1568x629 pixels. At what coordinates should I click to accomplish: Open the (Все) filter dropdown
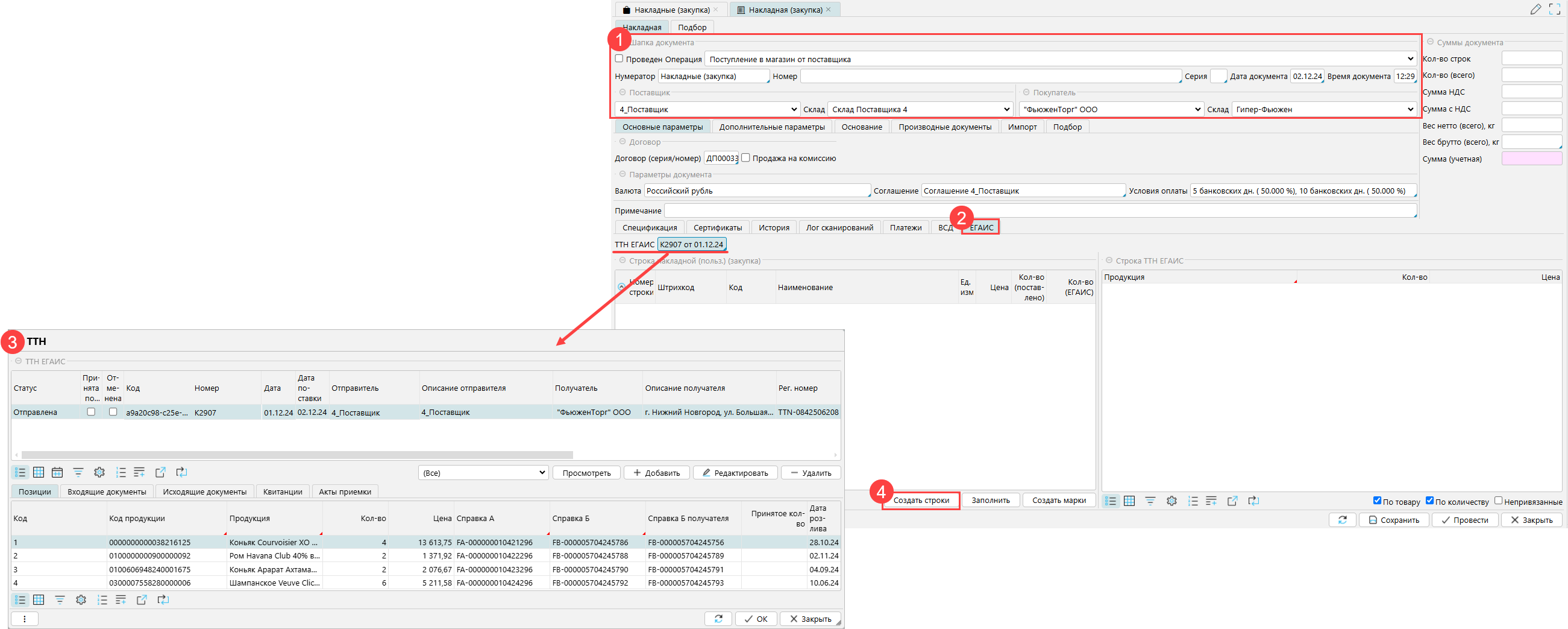click(483, 473)
